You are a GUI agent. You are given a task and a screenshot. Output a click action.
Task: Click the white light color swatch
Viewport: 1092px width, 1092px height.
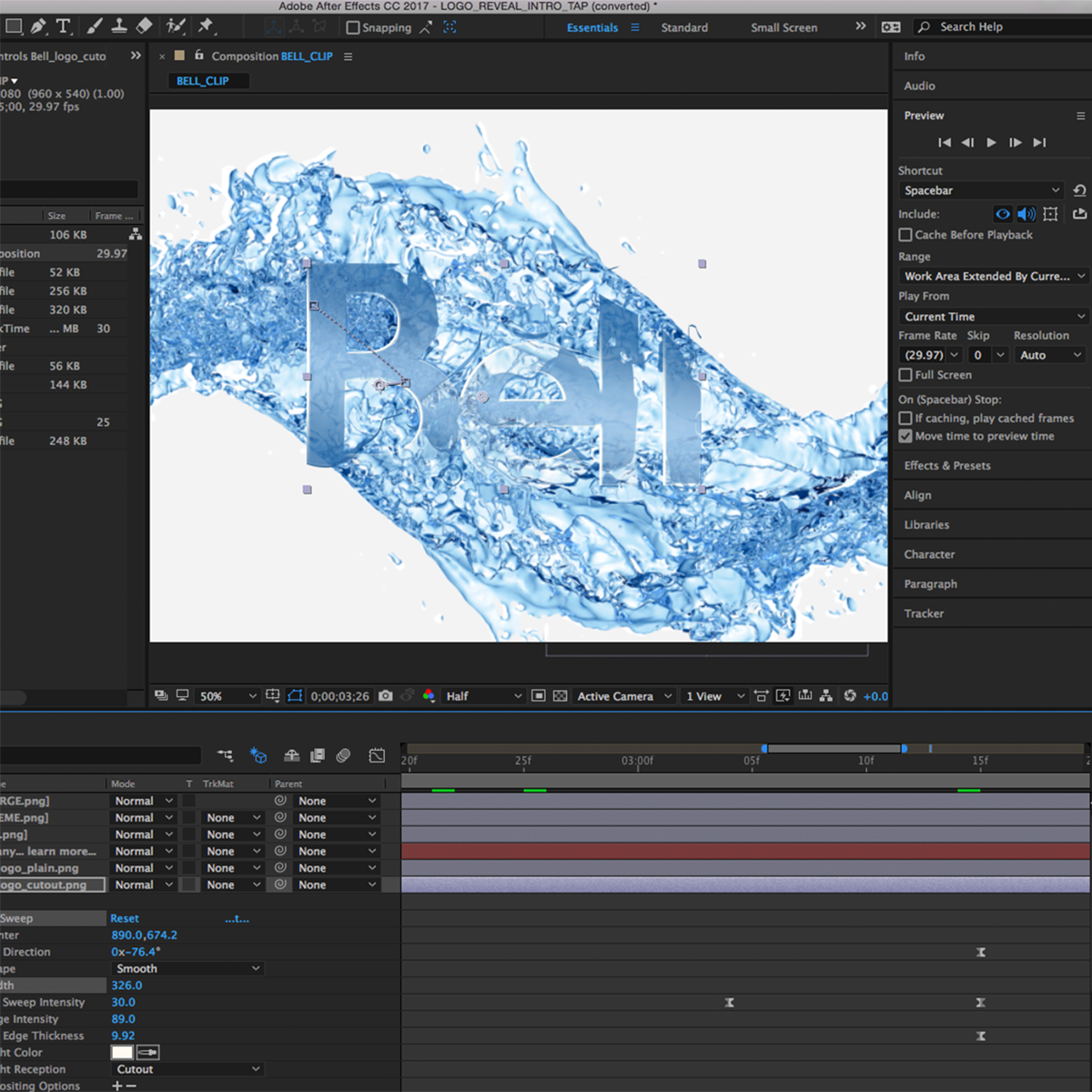(x=122, y=1053)
